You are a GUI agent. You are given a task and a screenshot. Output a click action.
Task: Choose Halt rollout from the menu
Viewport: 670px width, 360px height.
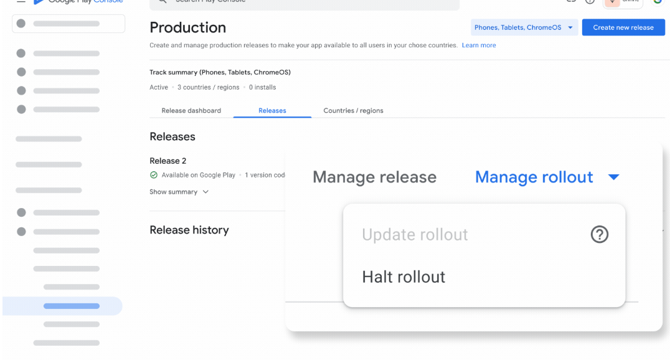403,277
